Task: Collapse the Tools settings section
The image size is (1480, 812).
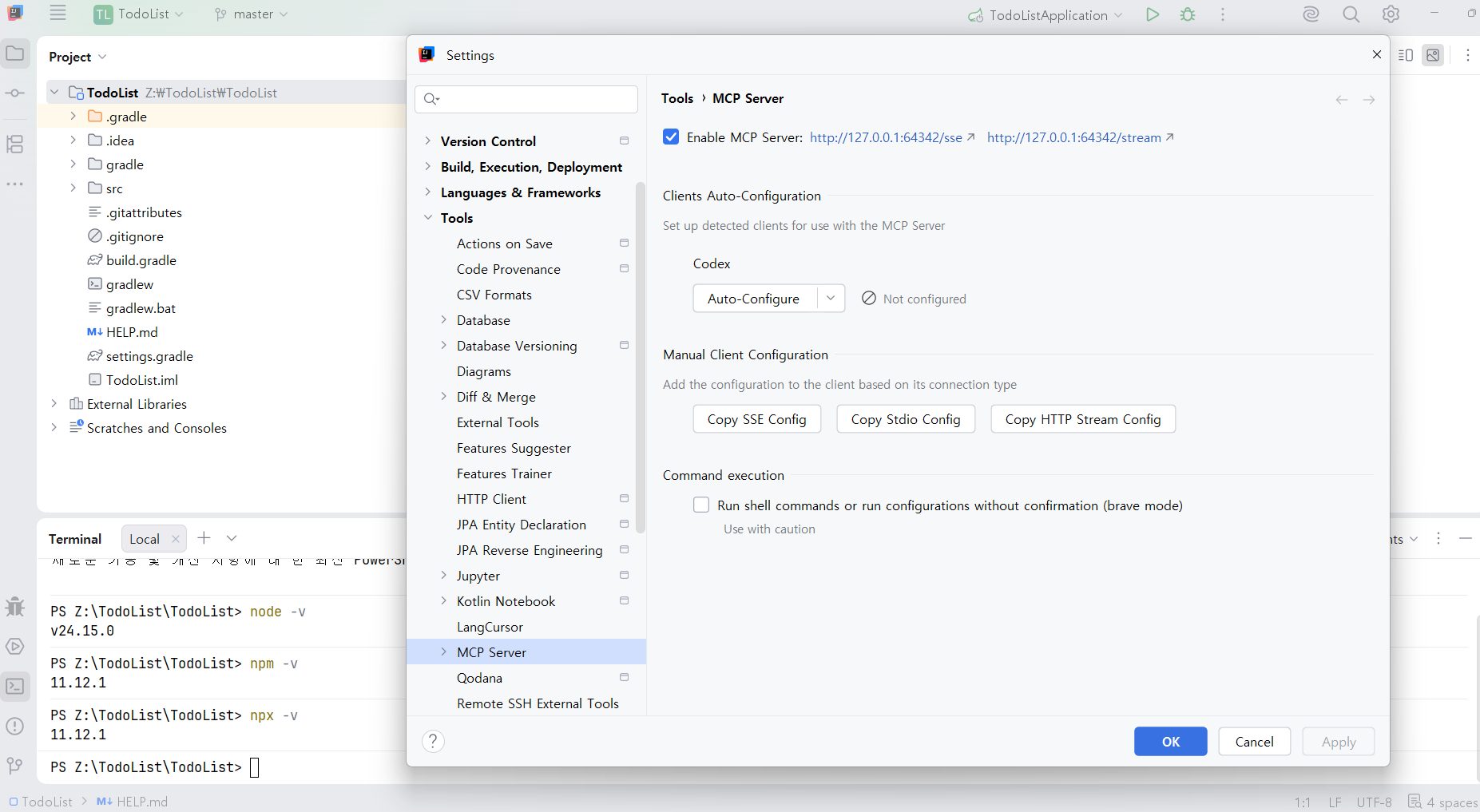Action: tap(428, 217)
